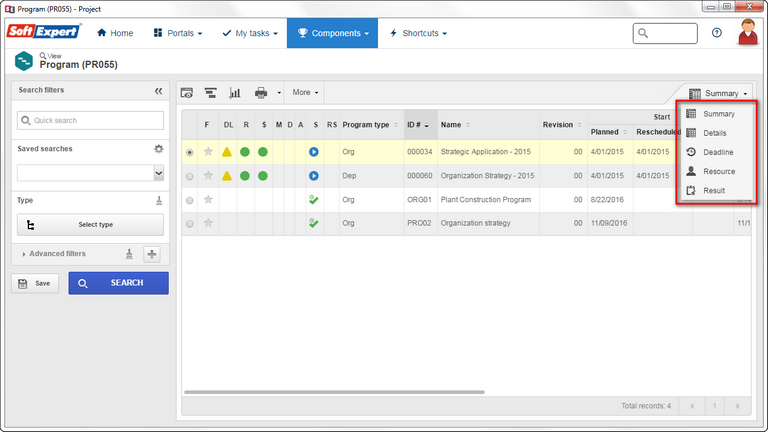Open the My tasks dropdown
768x432 pixels.
(x=250, y=33)
